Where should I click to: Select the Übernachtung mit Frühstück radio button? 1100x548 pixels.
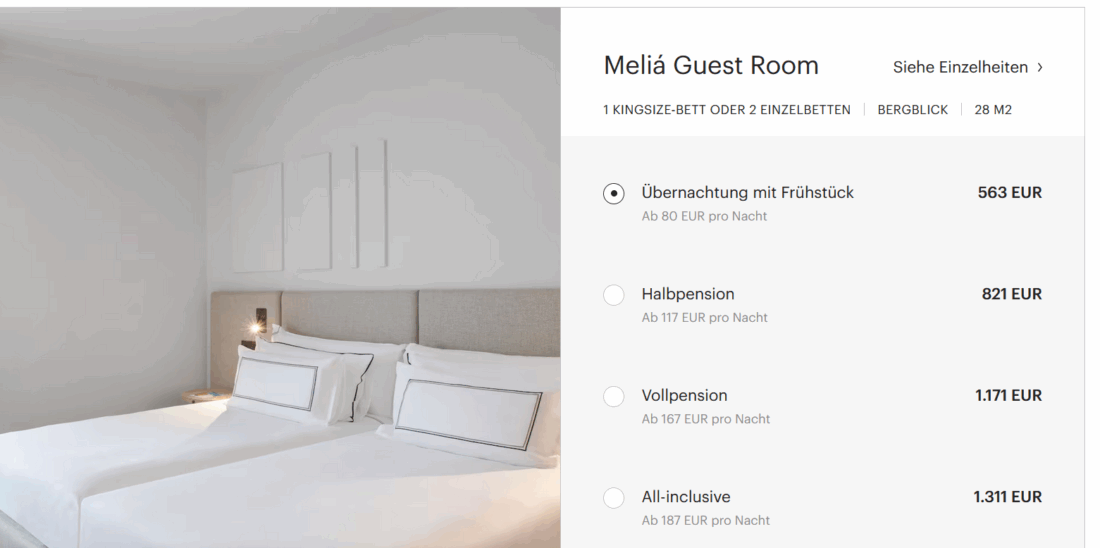(x=614, y=194)
